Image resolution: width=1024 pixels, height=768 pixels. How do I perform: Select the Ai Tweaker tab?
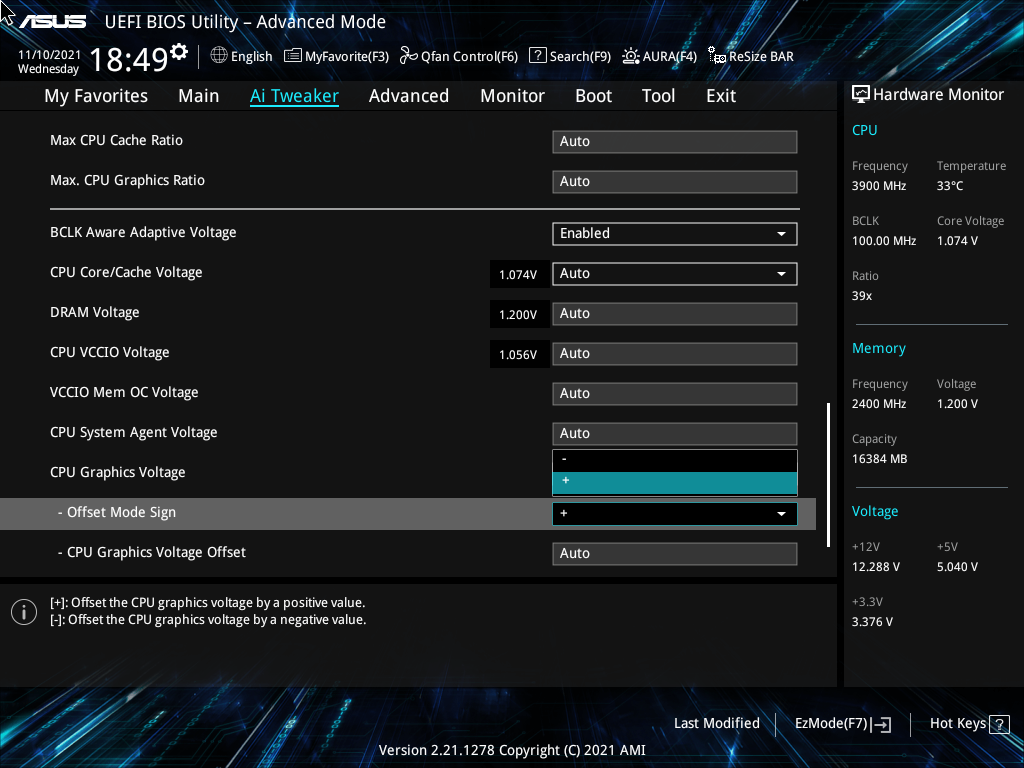[x=294, y=96]
